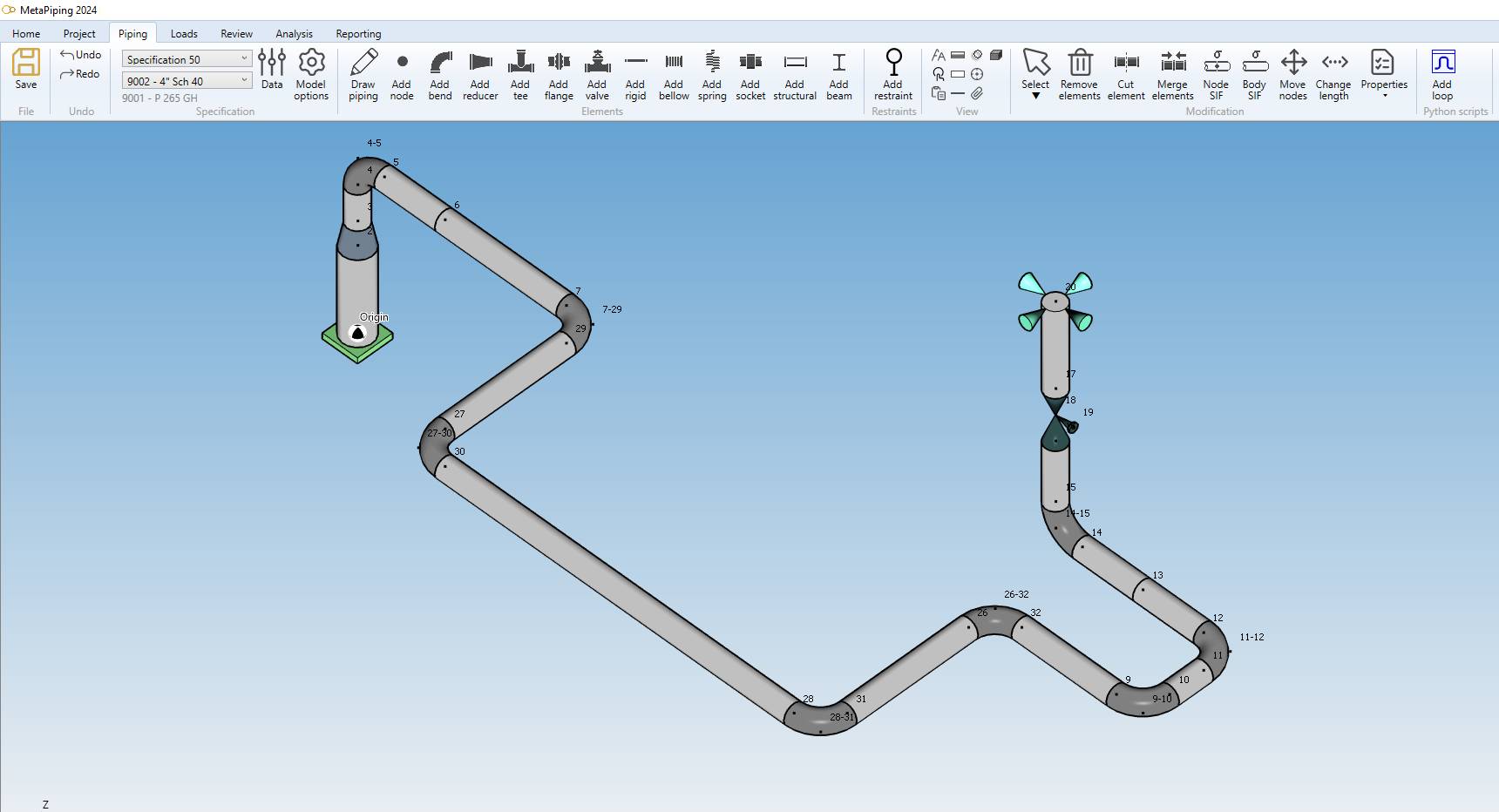Toggle dotted target circle view icon
The width and height of the screenshot is (1499, 812).
click(977, 74)
